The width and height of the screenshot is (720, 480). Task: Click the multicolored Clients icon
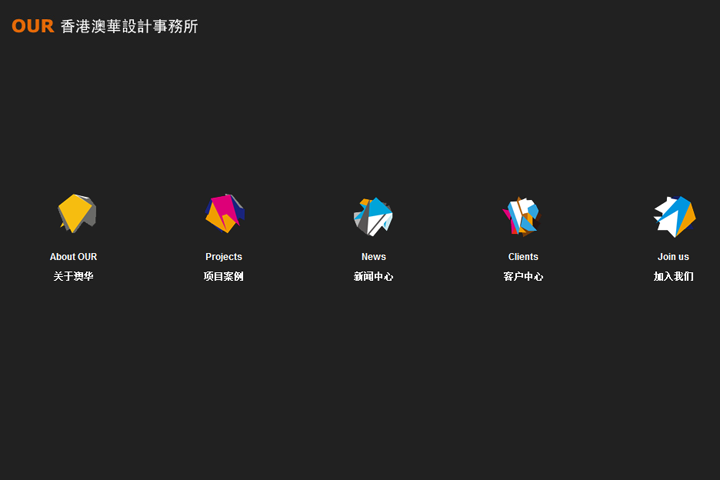point(521,215)
